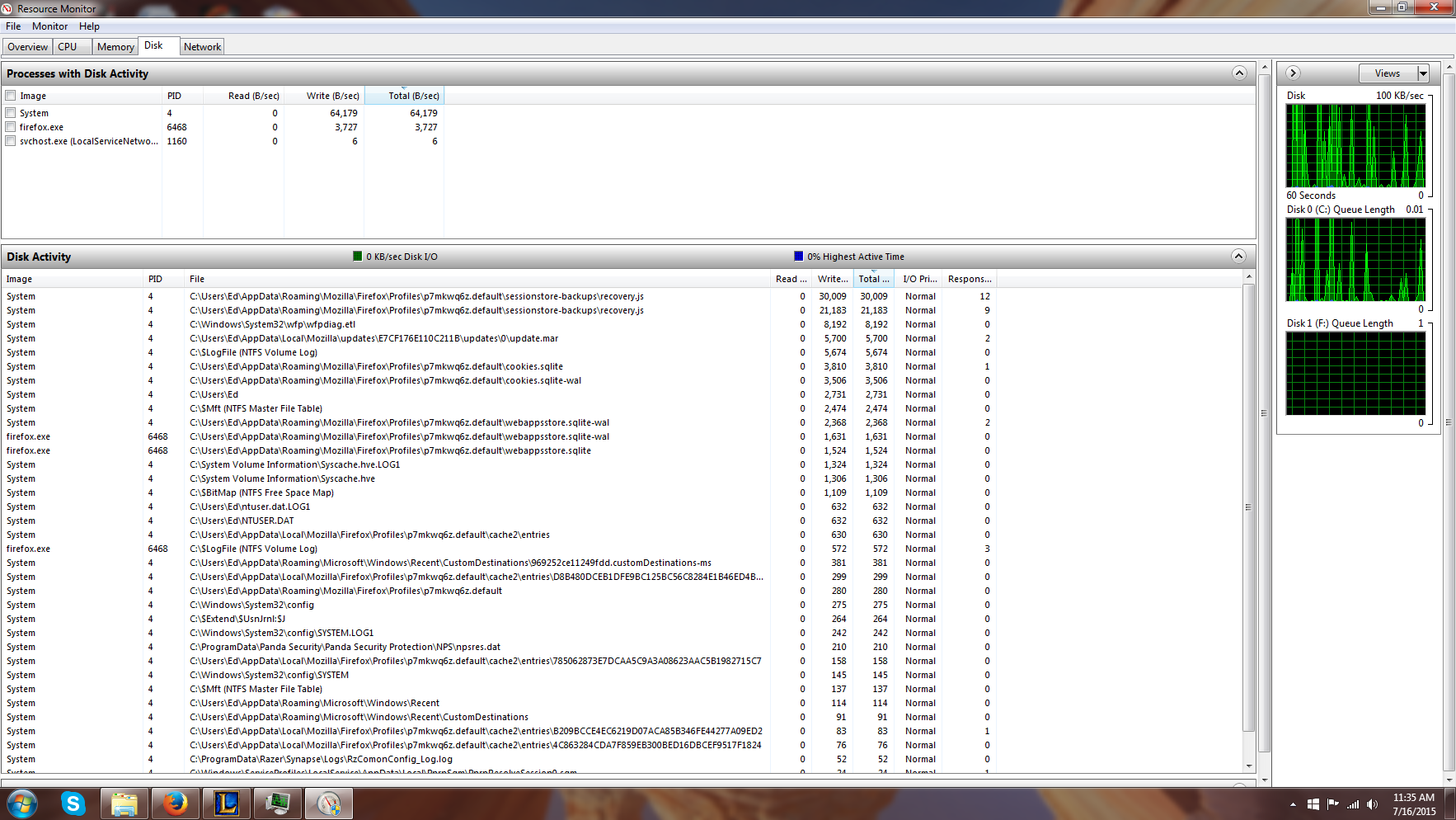
Task: Collapse the Disk Activity section
Action: tap(1238, 257)
